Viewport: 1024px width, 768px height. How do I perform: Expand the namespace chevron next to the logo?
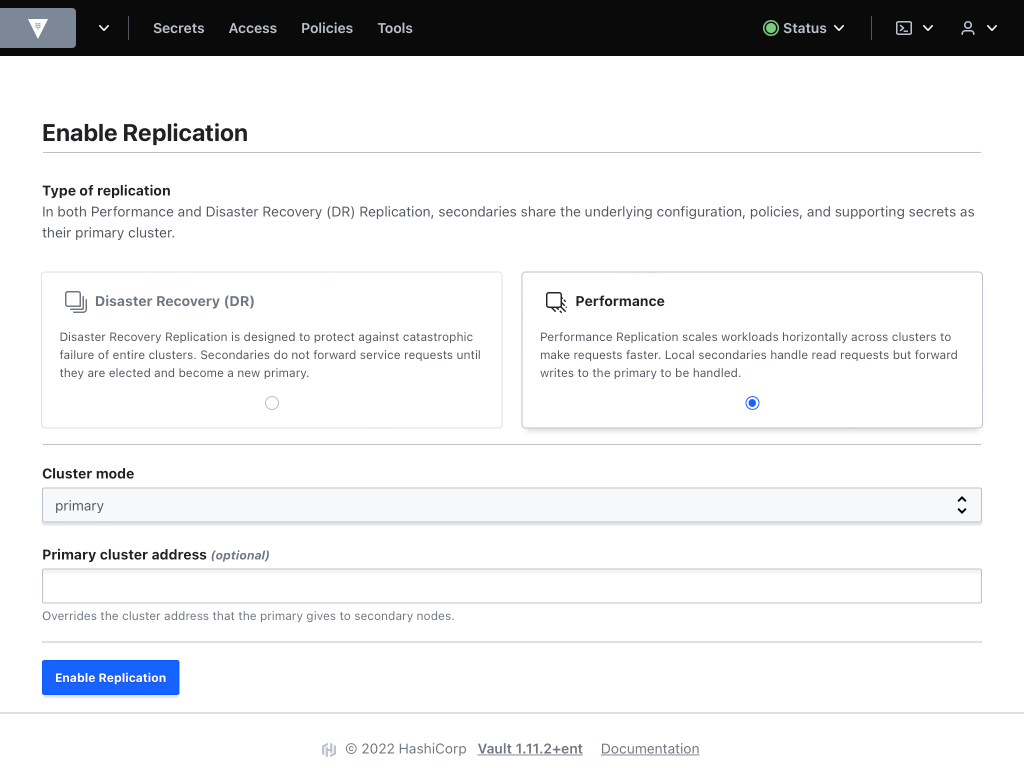[104, 28]
